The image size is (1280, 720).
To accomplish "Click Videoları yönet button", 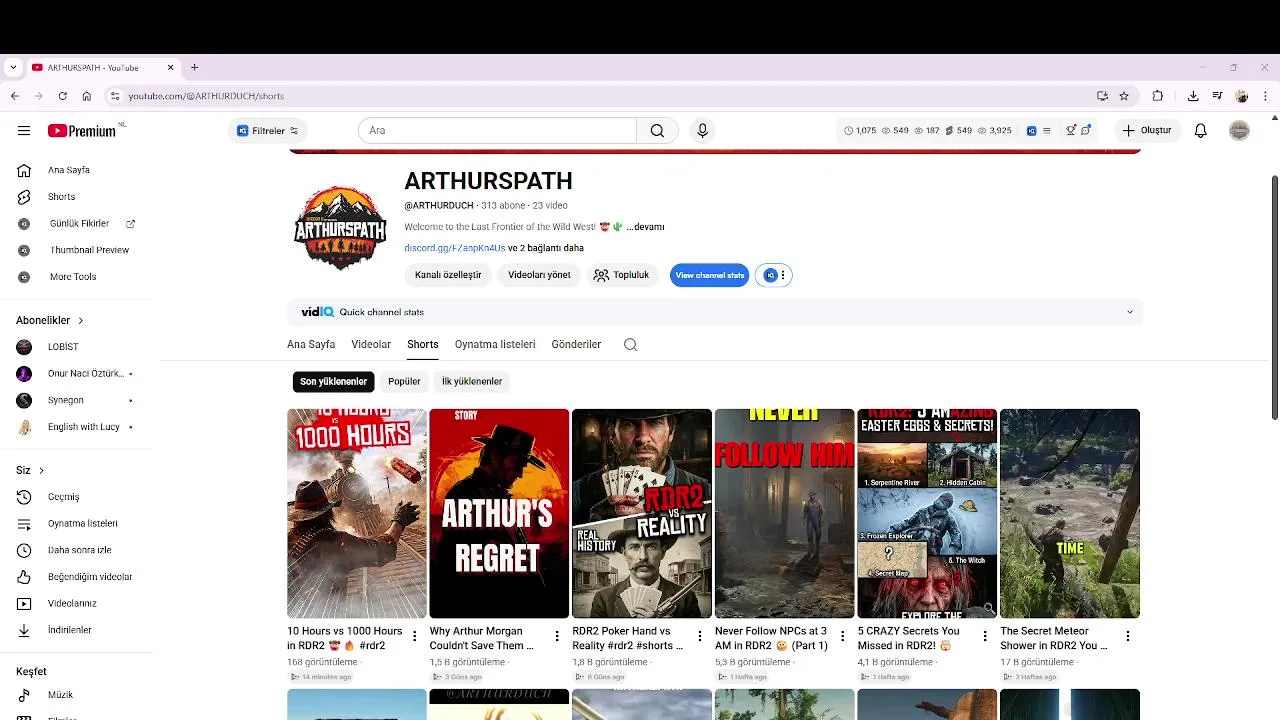I will 539,275.
